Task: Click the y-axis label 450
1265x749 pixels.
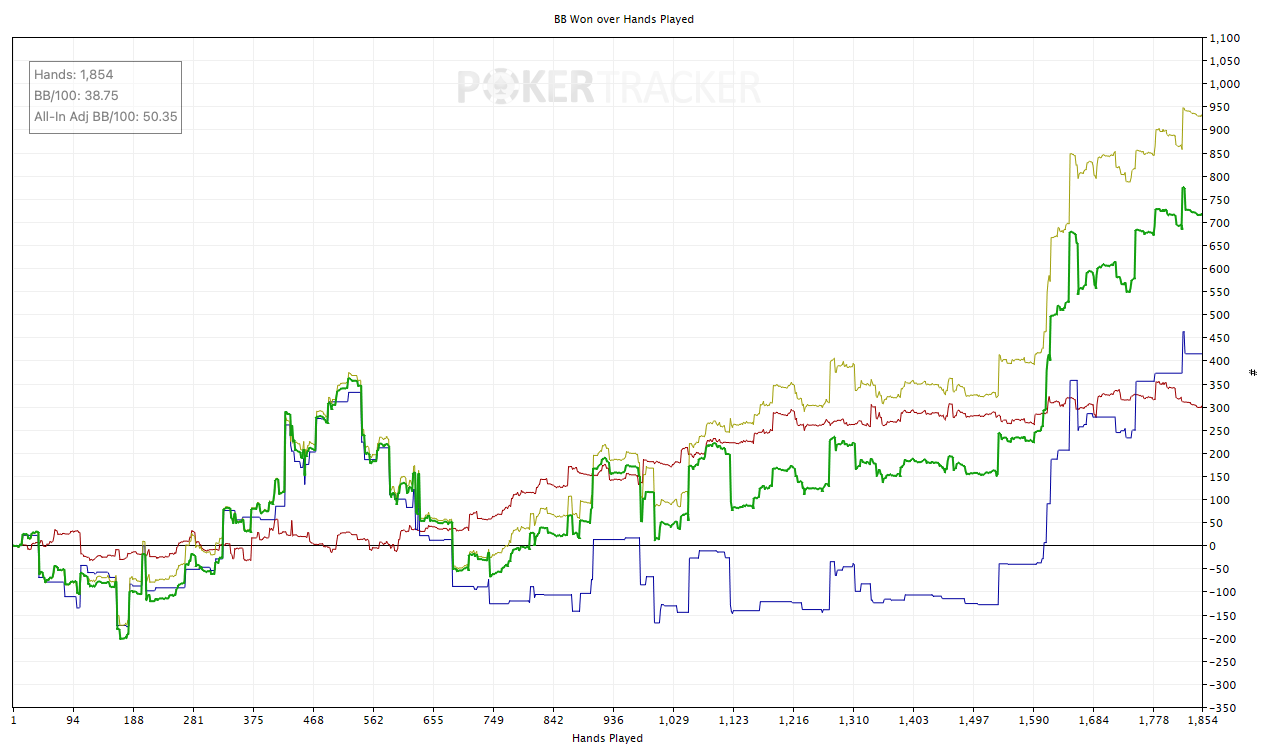Action: point(1219,338)
